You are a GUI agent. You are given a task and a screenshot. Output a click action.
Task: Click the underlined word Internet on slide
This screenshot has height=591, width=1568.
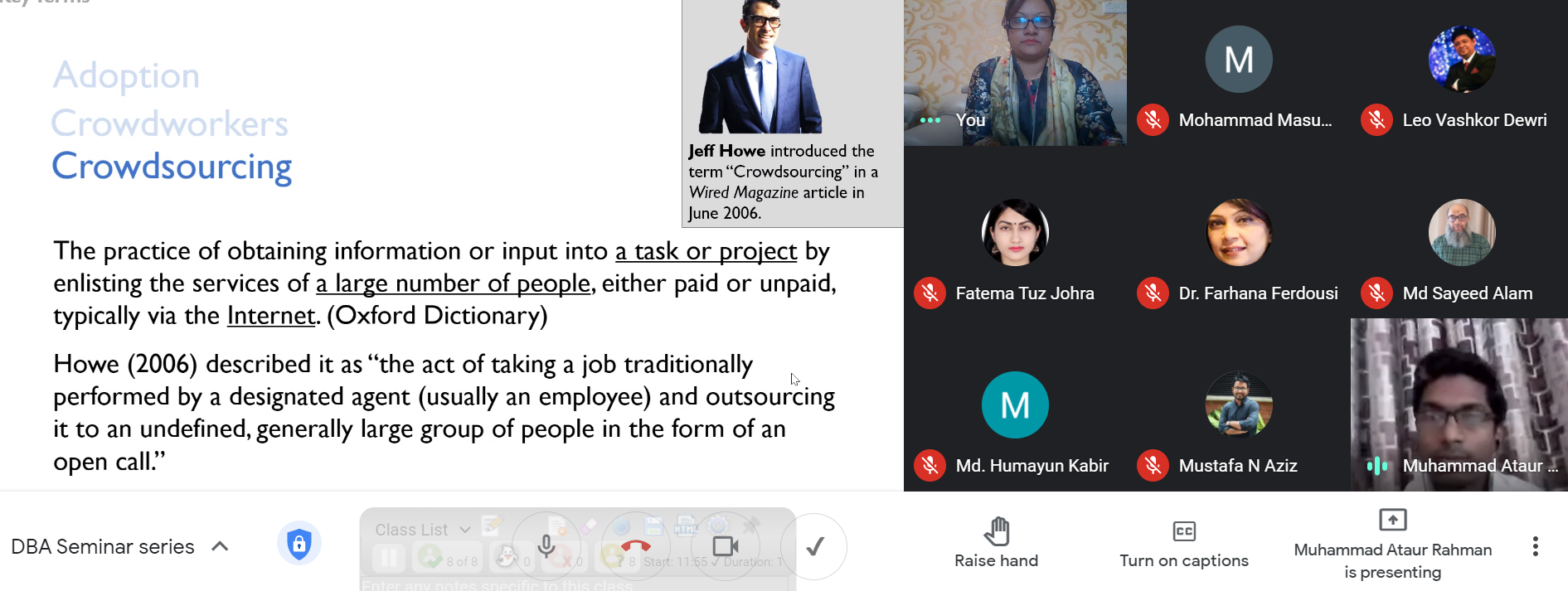point(271,316)
